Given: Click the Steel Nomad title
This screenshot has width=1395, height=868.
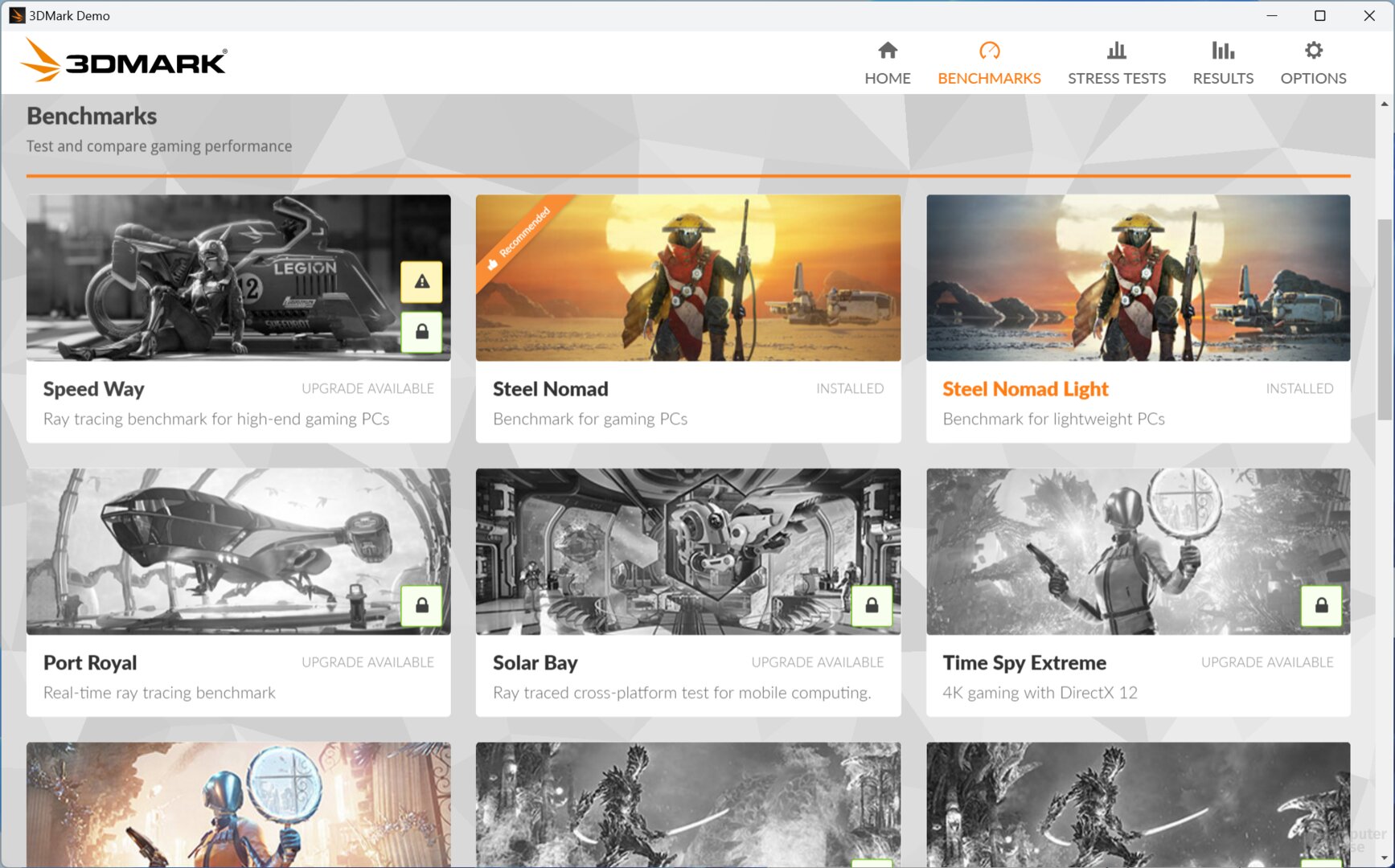Looking at the screenshot, I should 550,389.
